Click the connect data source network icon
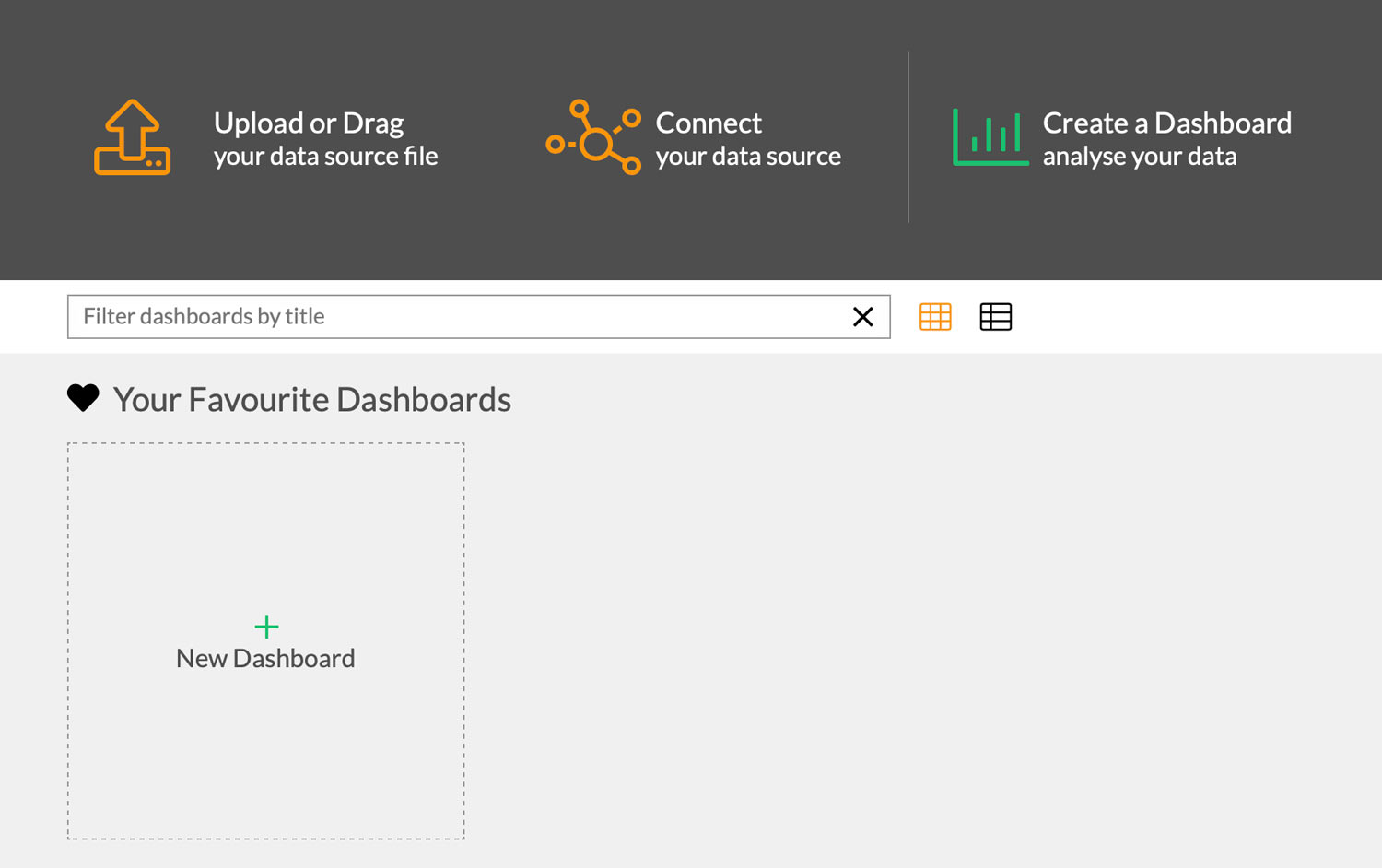The image size is (1382, 868). pos(593,136)
